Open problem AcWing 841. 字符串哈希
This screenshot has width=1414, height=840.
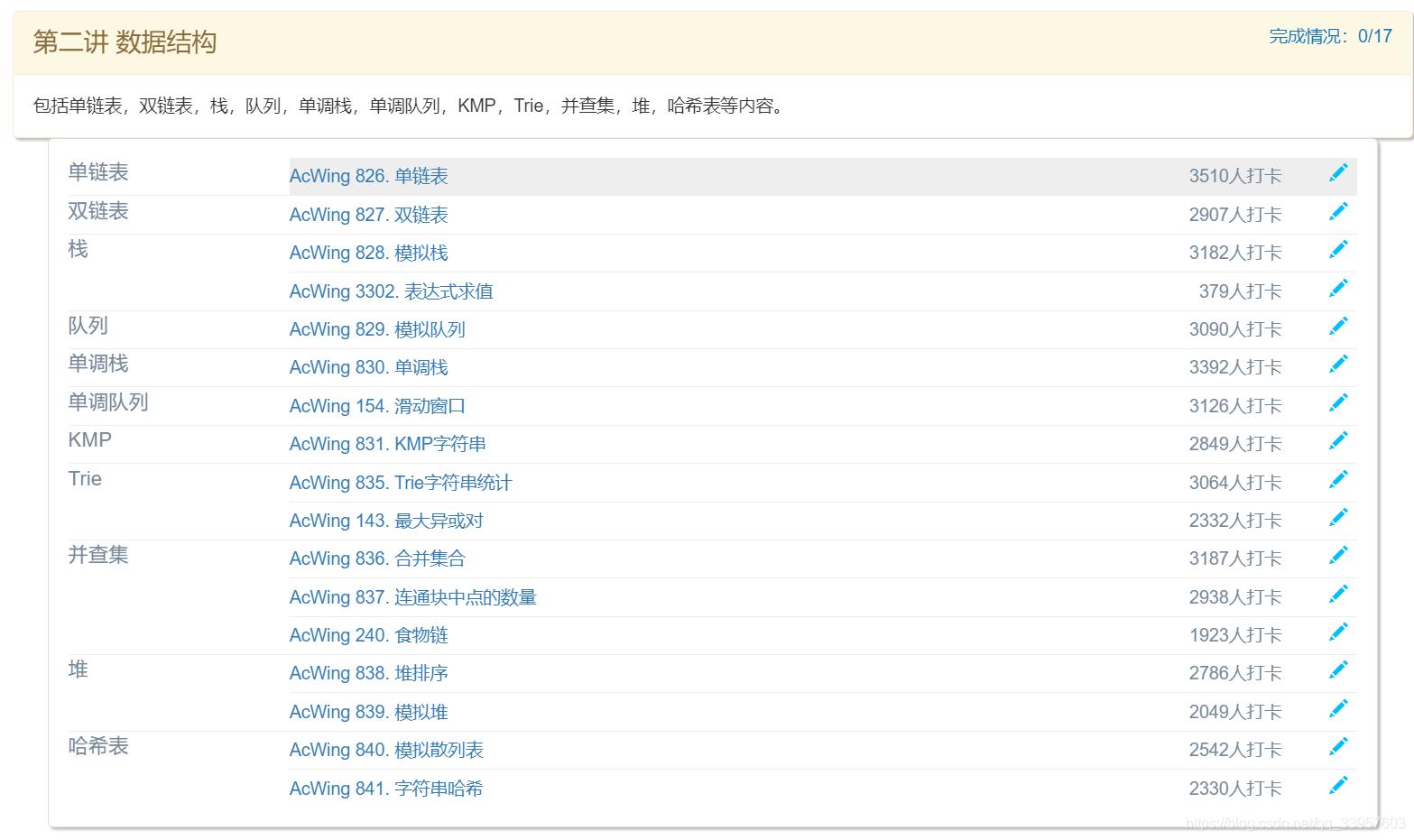(x=386, y=789)
